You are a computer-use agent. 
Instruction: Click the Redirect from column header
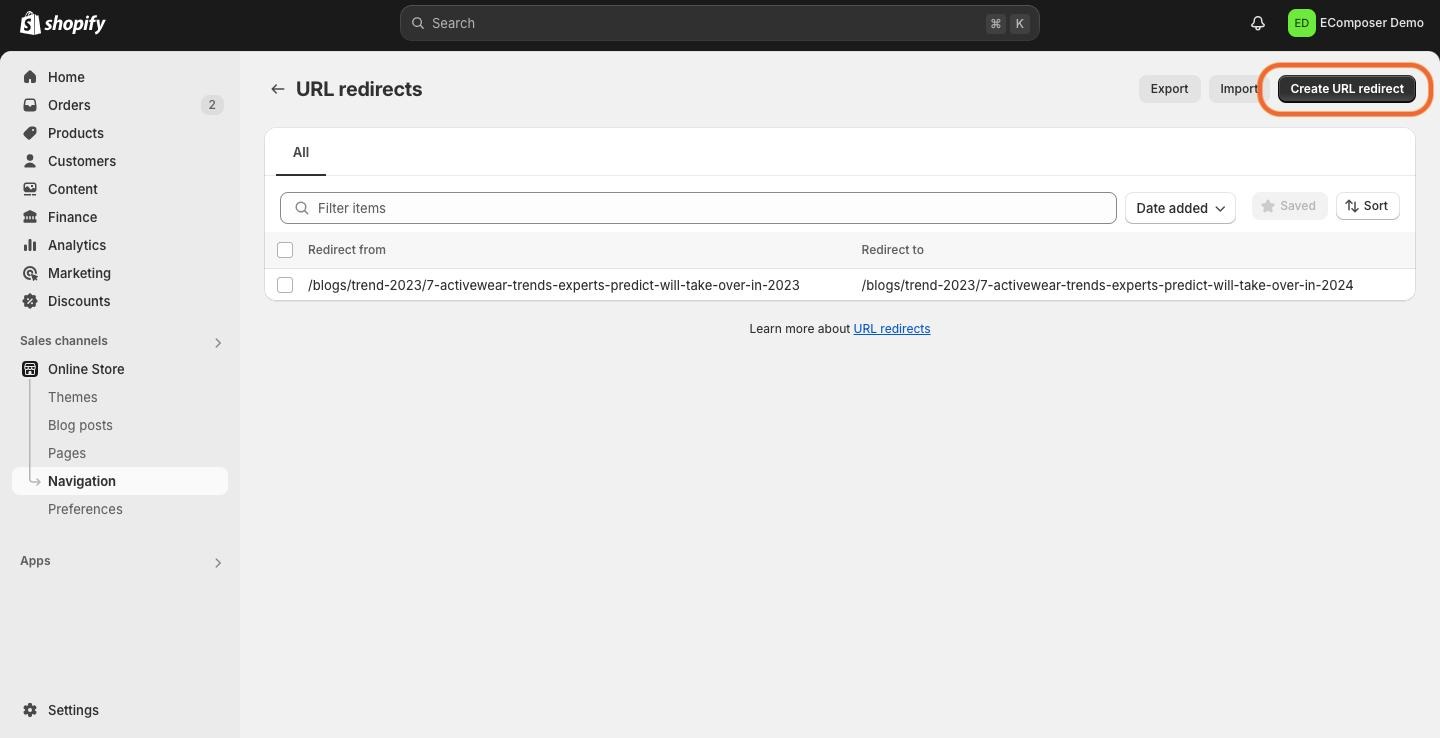point(347,250)
